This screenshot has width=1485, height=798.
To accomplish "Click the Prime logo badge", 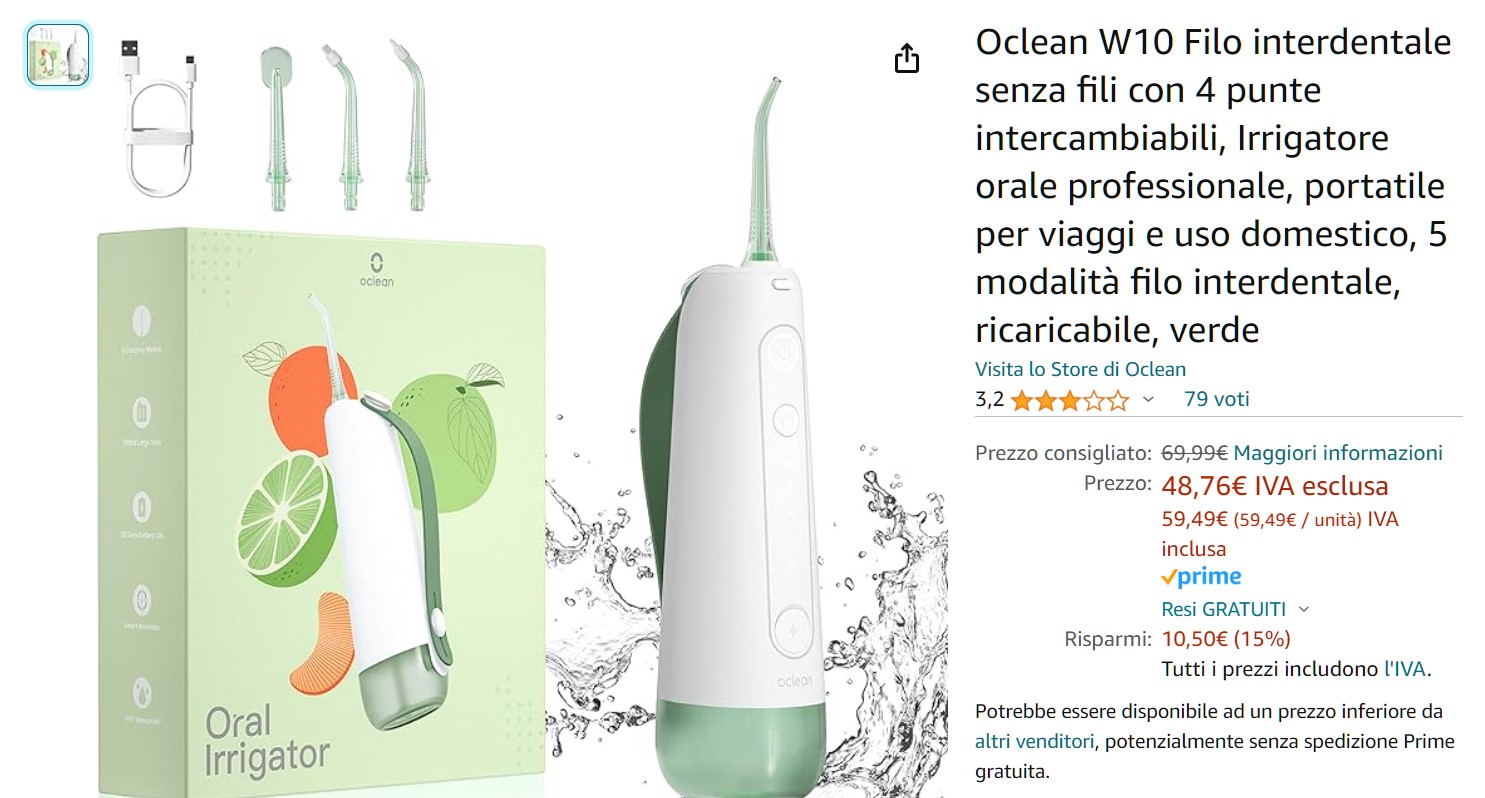I will pyautogui.click(x=1204, y=576).
